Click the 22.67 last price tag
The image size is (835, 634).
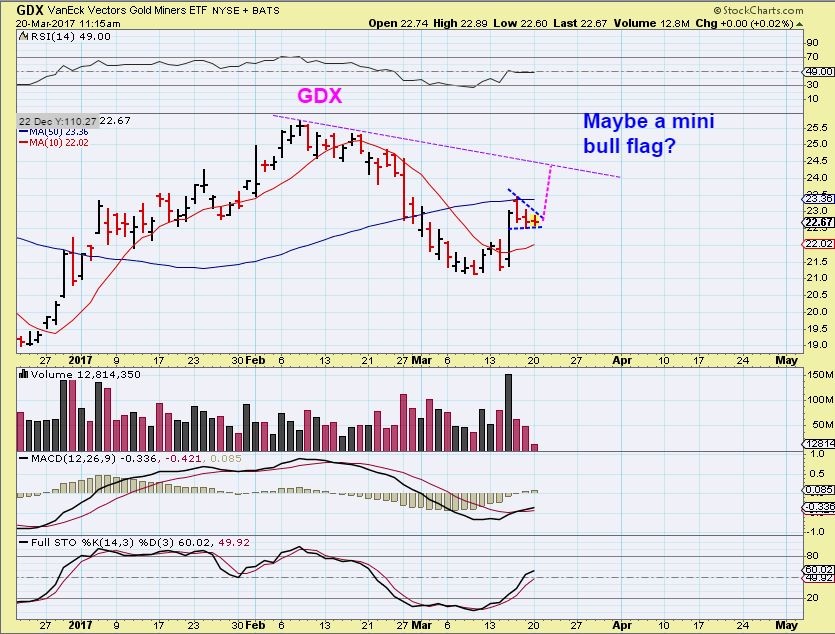(819, 221)
